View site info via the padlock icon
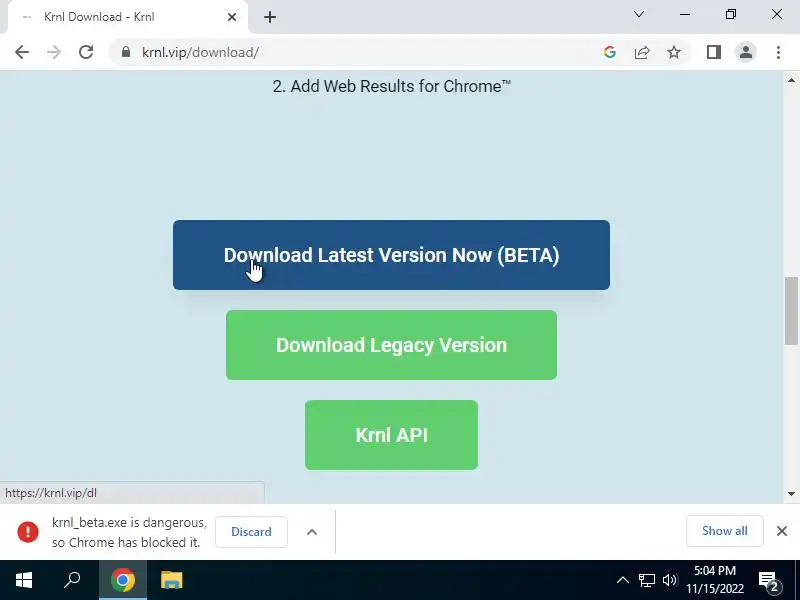This screenshot has height=600, width=800. (x=126, y=52)
